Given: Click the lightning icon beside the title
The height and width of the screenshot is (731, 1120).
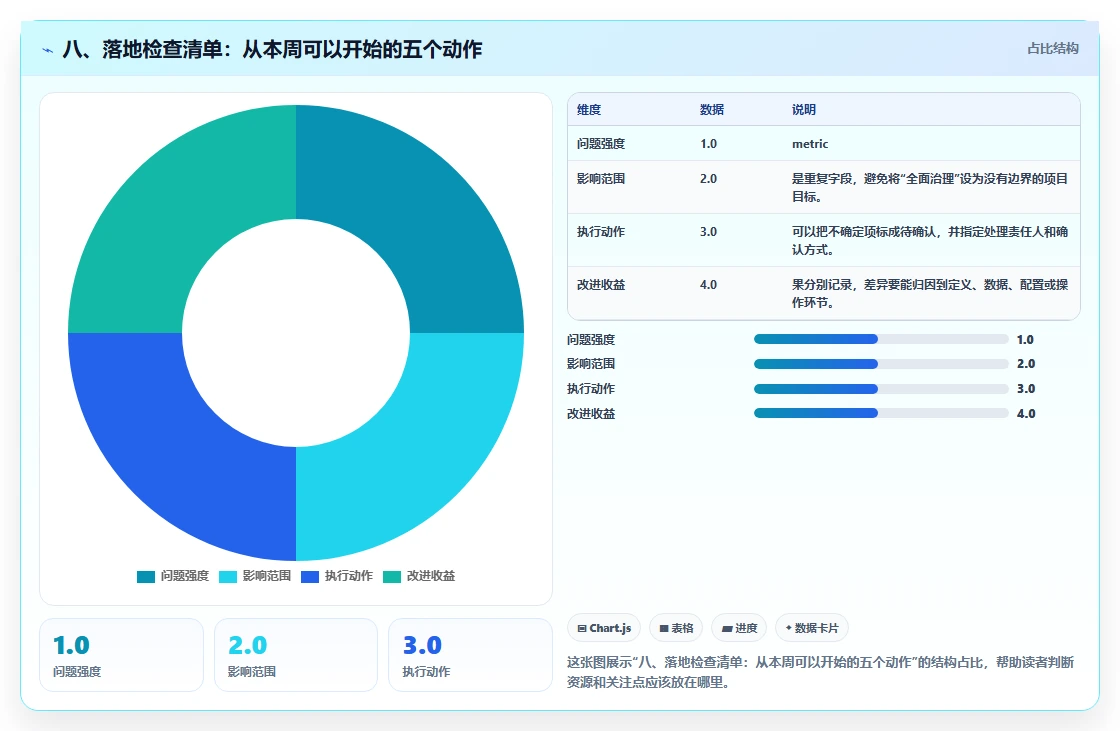Looking at the screenshot, I should click(48, 50).
